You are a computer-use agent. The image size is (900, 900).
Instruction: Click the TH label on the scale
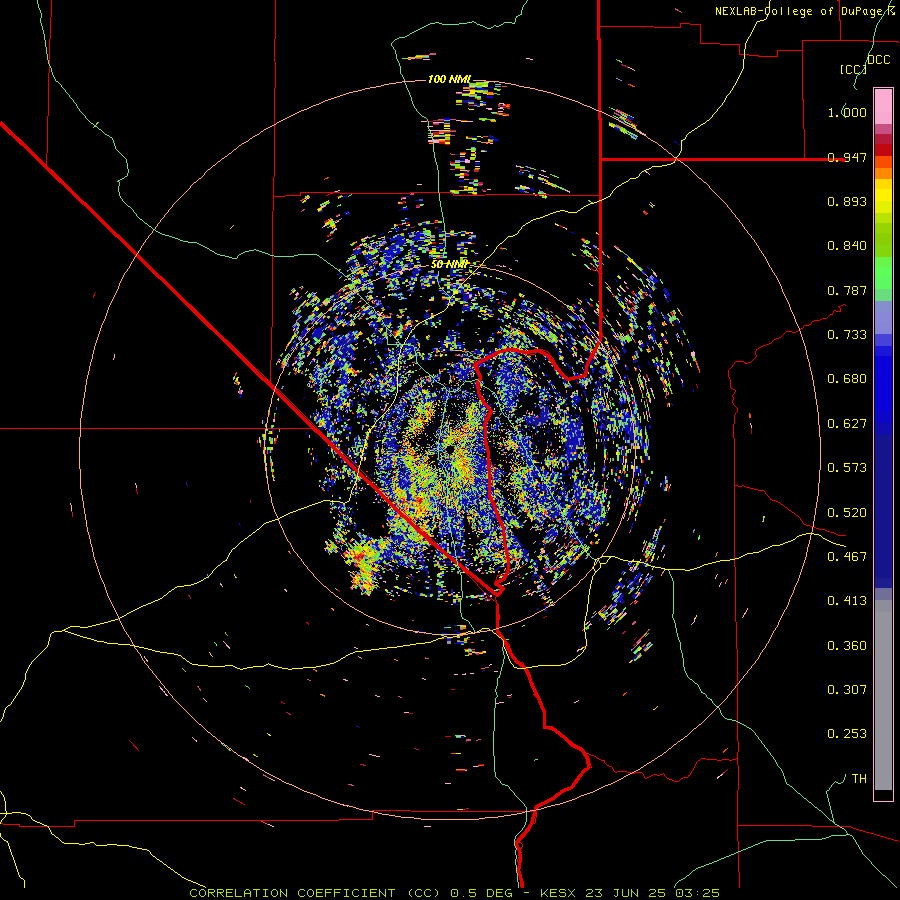[x=859, y=779]
